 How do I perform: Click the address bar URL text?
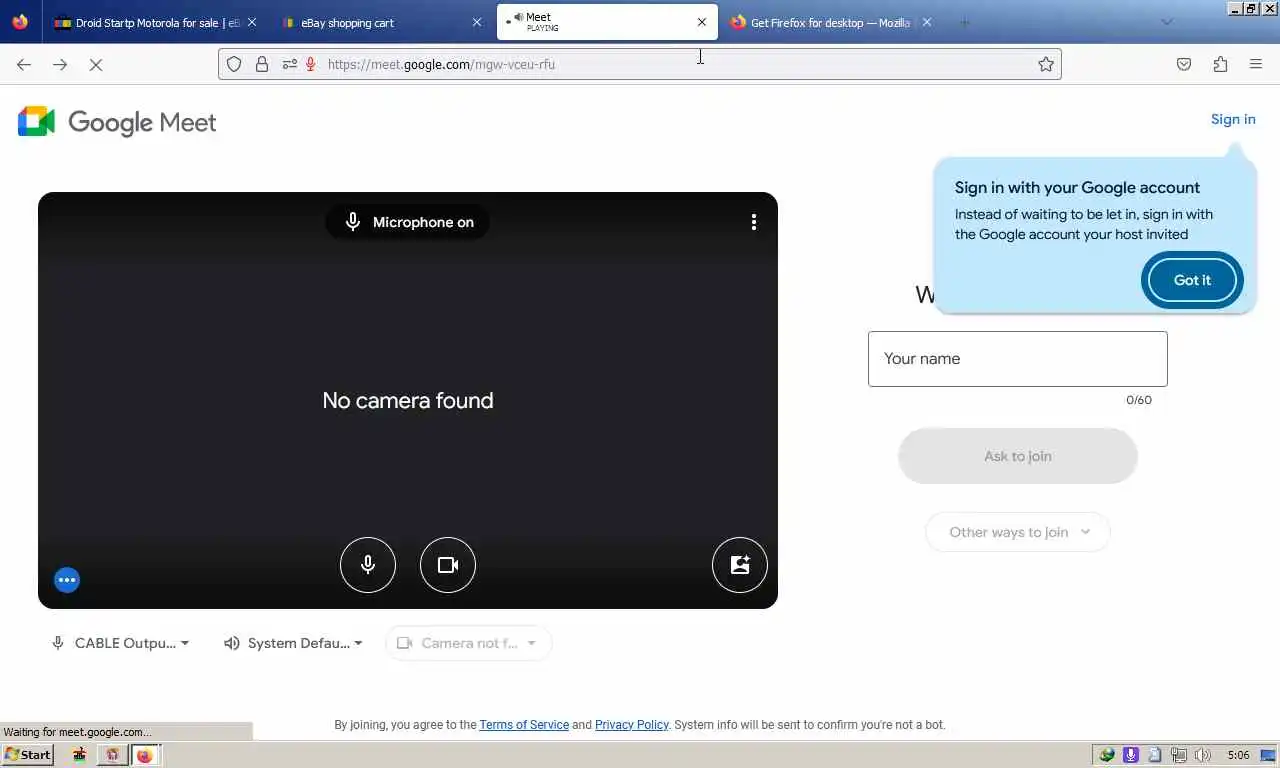click(441, 64)
